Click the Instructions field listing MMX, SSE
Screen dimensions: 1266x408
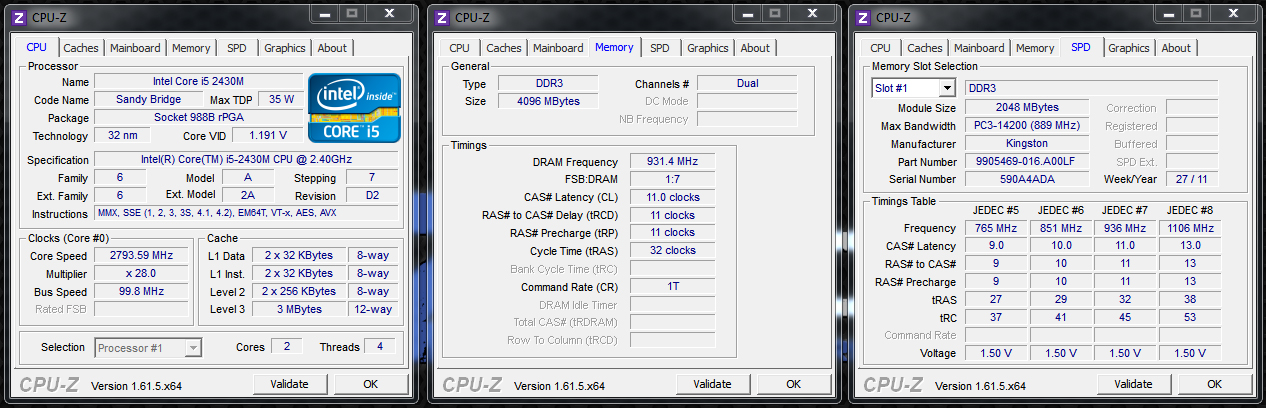click(246, 214)
